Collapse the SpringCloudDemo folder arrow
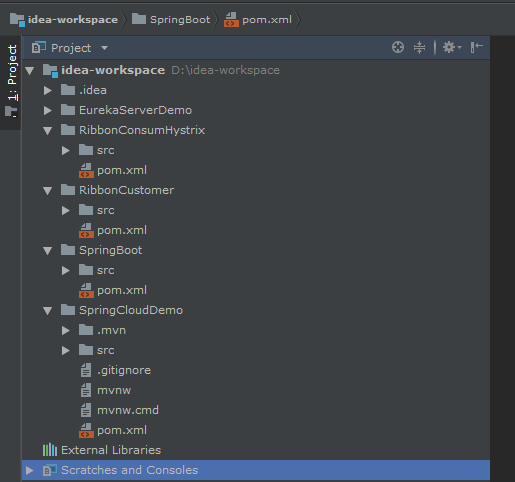This screenshot has width=515, height=482. coord(48,311)
